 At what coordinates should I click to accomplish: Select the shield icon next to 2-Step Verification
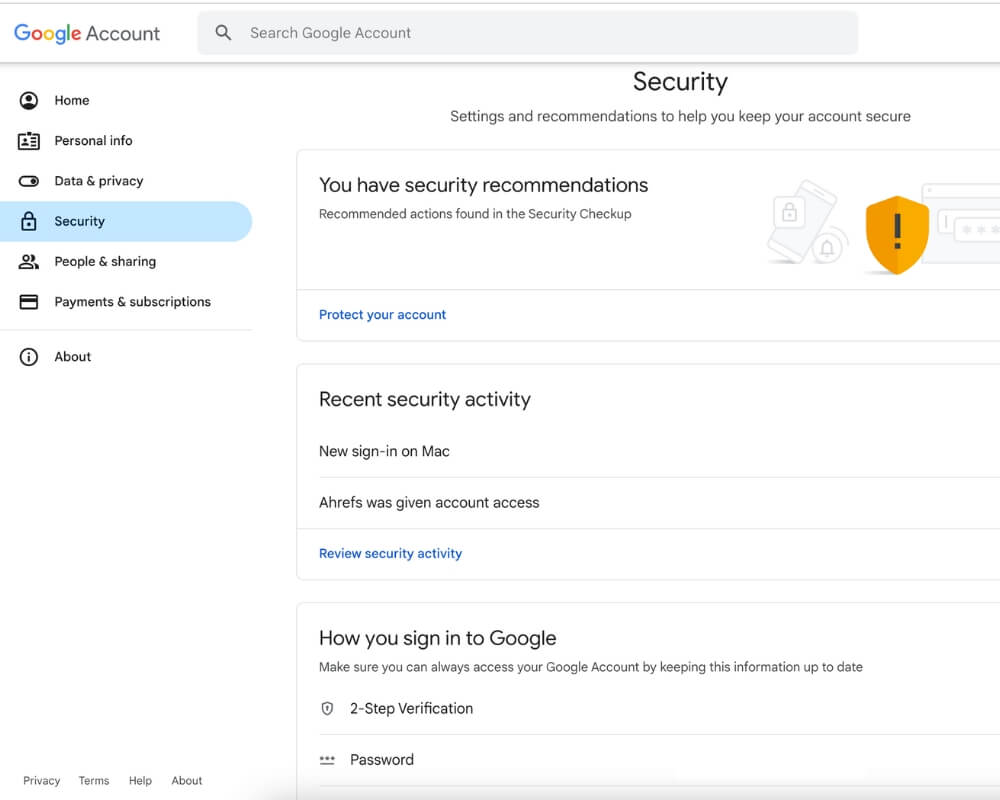[x=327, y=708]
